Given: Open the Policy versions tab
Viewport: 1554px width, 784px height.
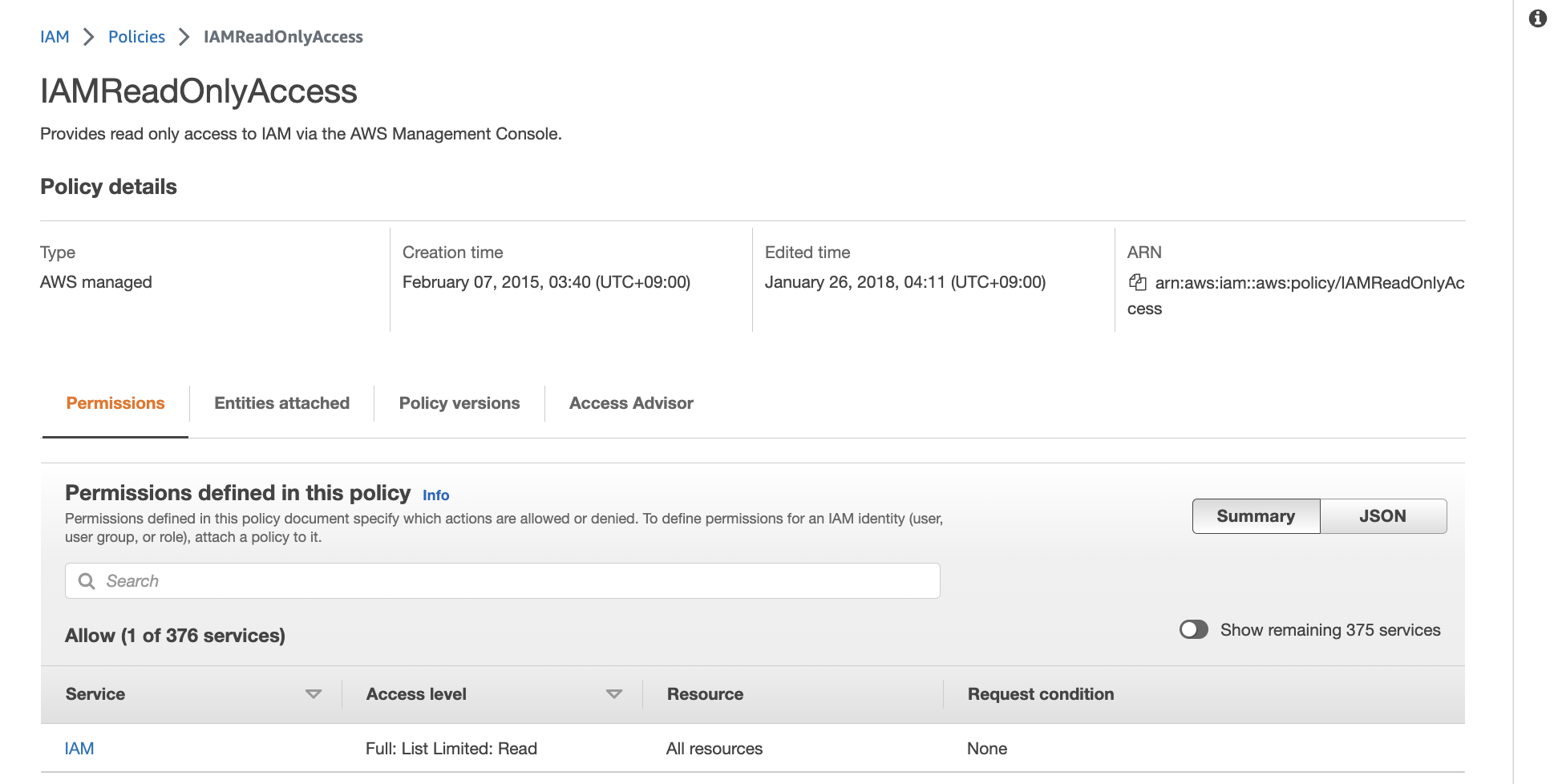Looking at the screenshot, I should click(x=459, y=403).
